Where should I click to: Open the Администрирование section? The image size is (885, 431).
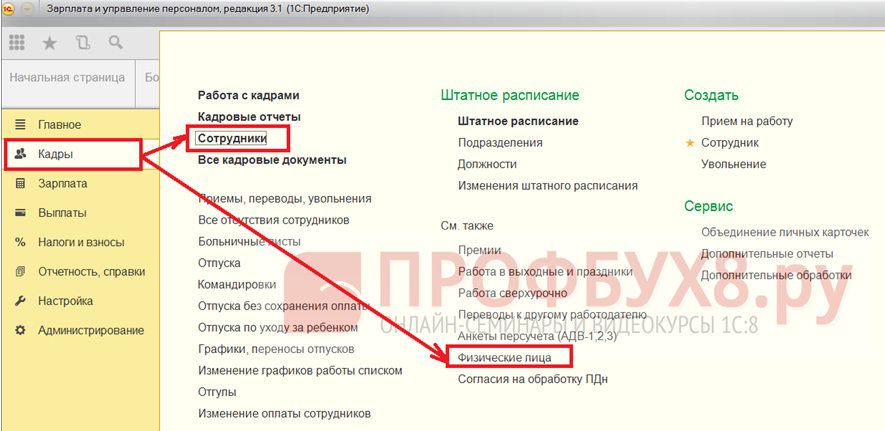click(x=91, y=331)
